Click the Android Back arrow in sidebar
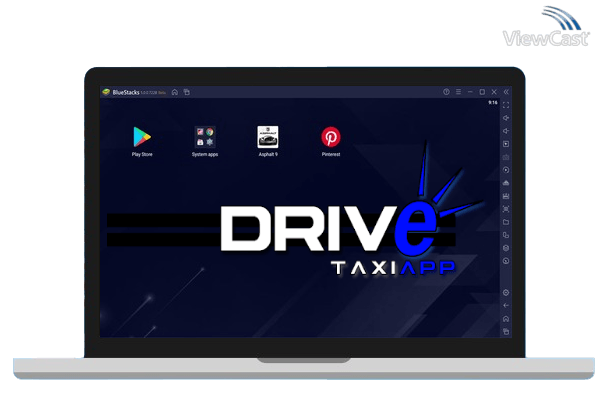 tap(506, 305)
